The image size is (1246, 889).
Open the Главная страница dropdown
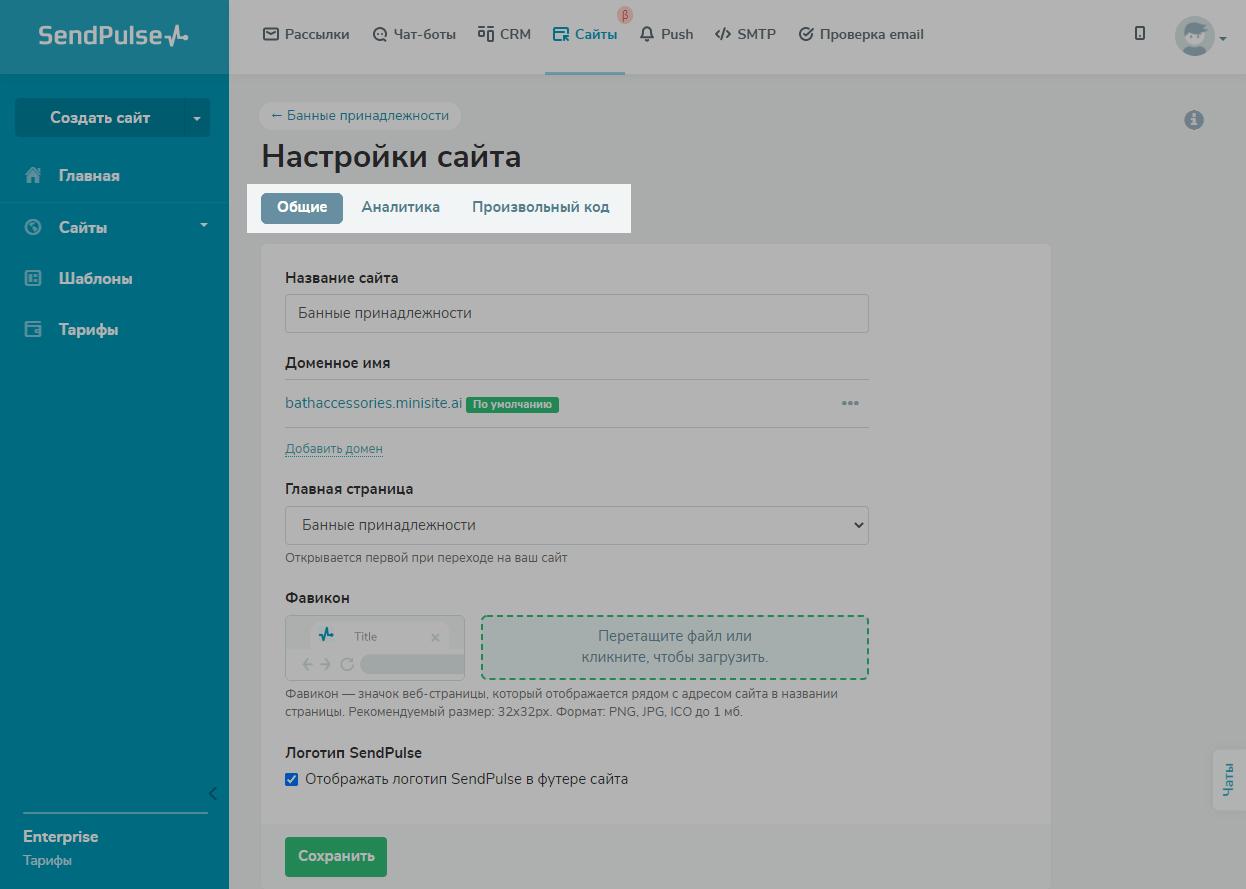[x=576, y=525]
